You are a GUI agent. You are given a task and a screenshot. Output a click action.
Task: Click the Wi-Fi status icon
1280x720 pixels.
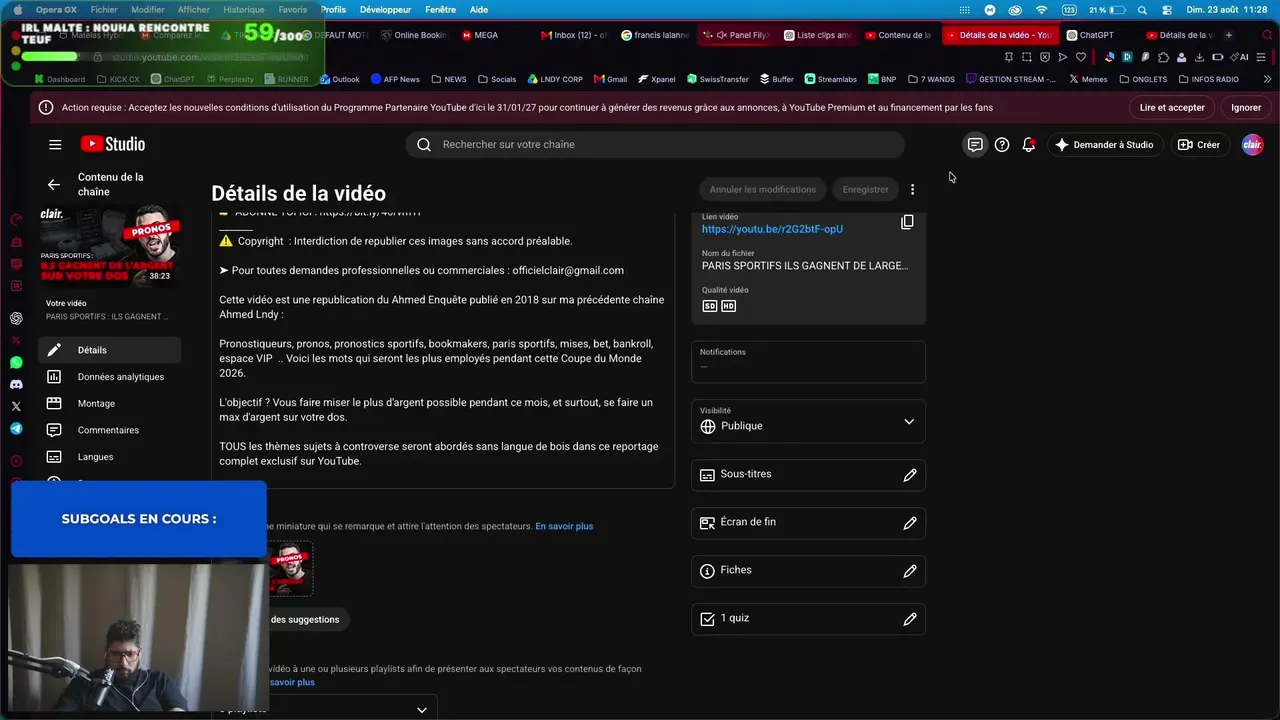(1041, 9)
